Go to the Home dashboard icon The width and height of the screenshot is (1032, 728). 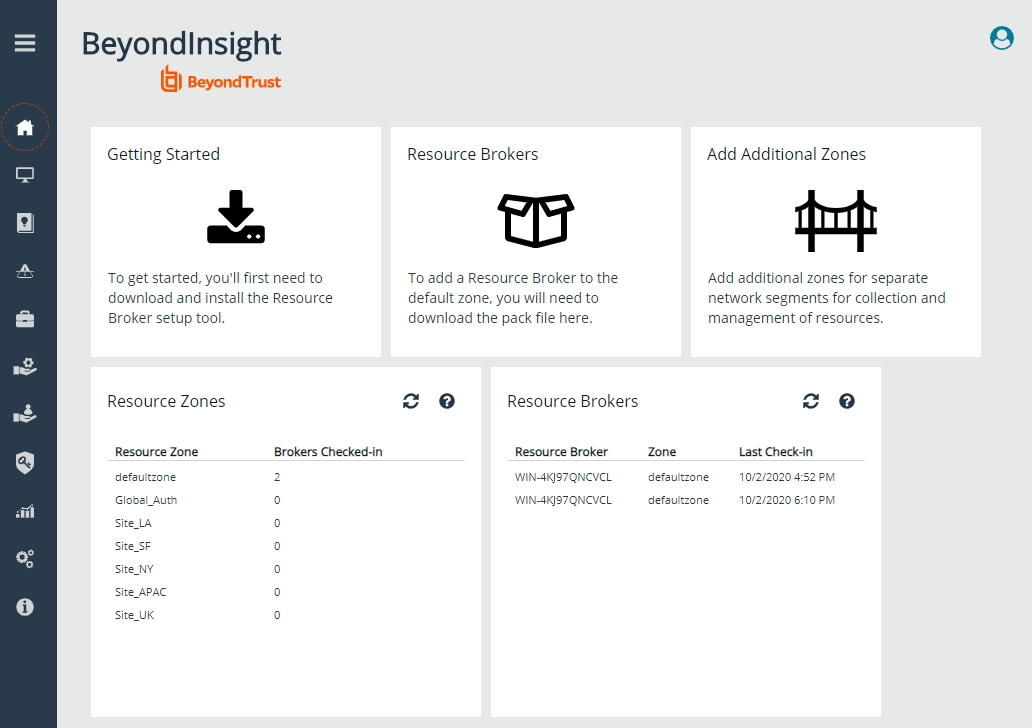pos(26,127)
